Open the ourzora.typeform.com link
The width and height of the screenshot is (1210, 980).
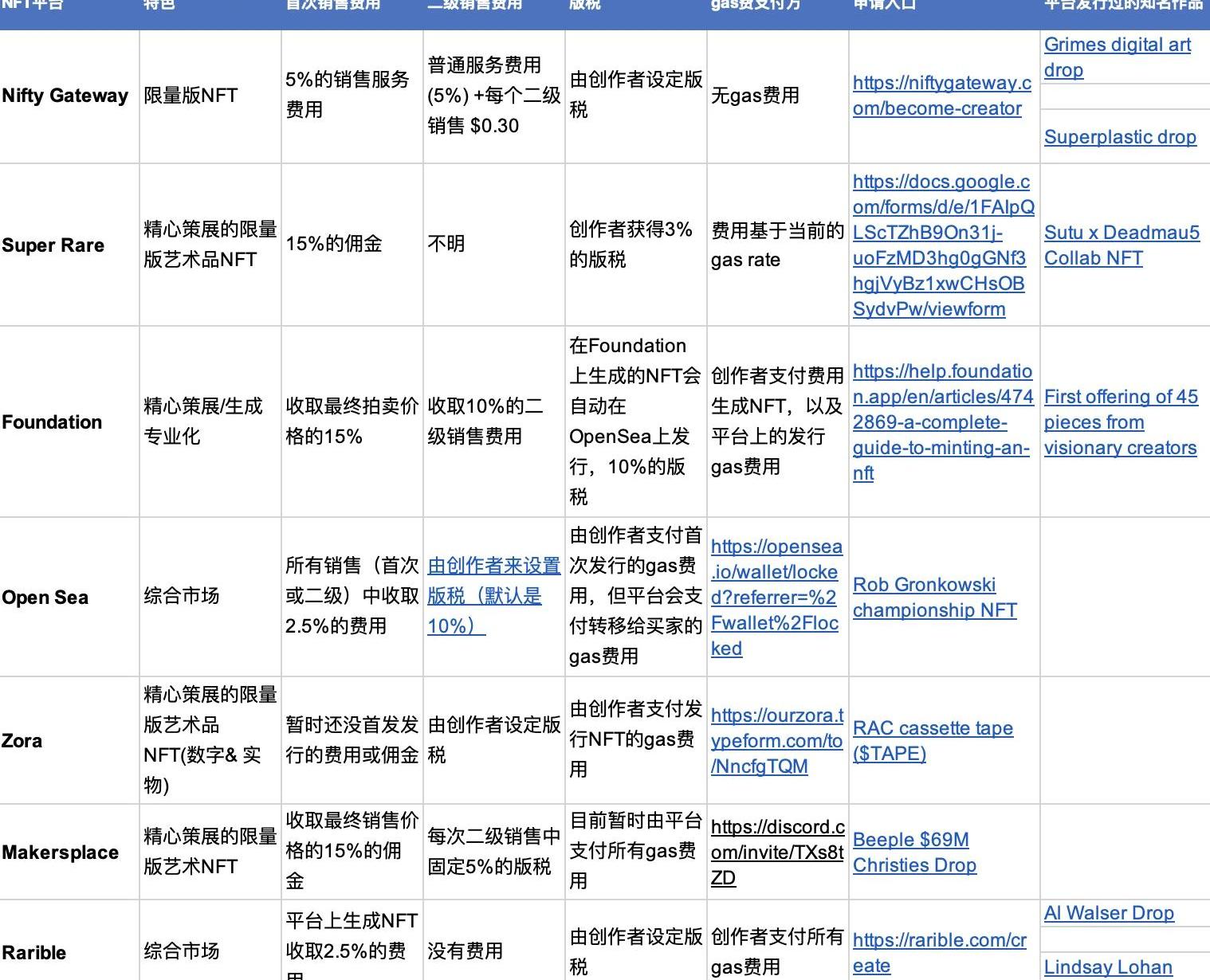tap(776, 740)
